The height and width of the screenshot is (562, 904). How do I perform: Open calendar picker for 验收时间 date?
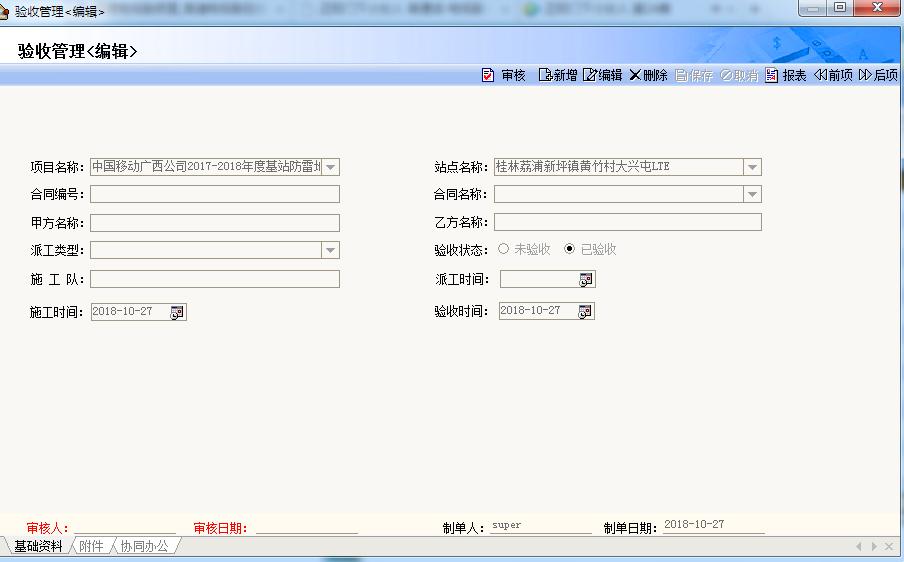pos(586,311)
